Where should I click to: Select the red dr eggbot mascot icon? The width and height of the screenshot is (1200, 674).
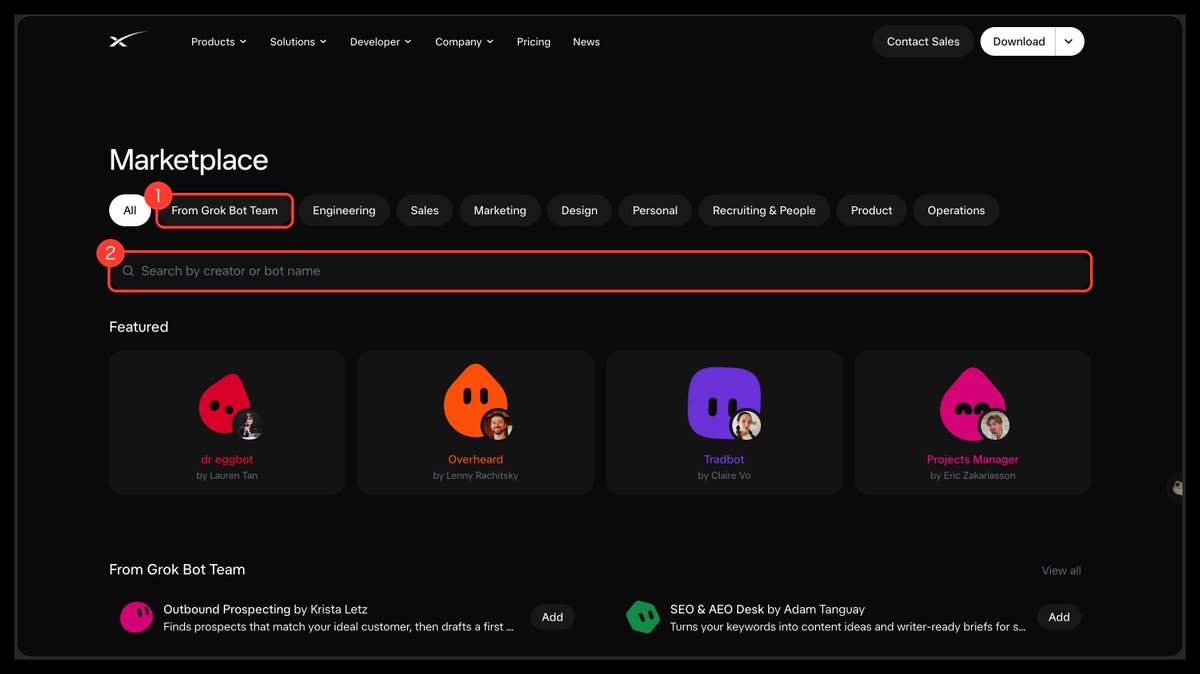[224, 404]
